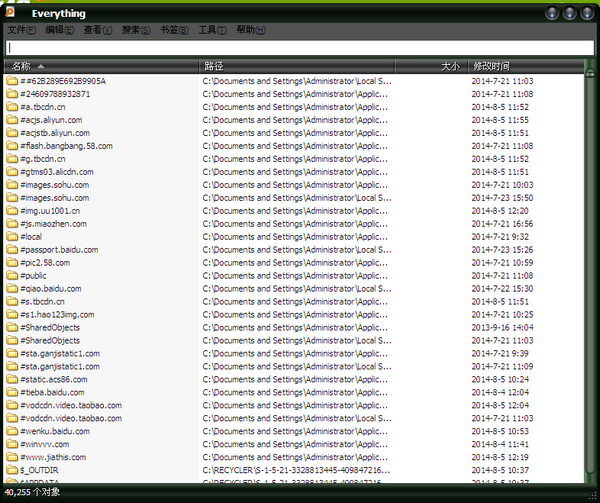Sort by 大小 column header
Viewport: 600px width, 503px height.
tap(431, 67)
